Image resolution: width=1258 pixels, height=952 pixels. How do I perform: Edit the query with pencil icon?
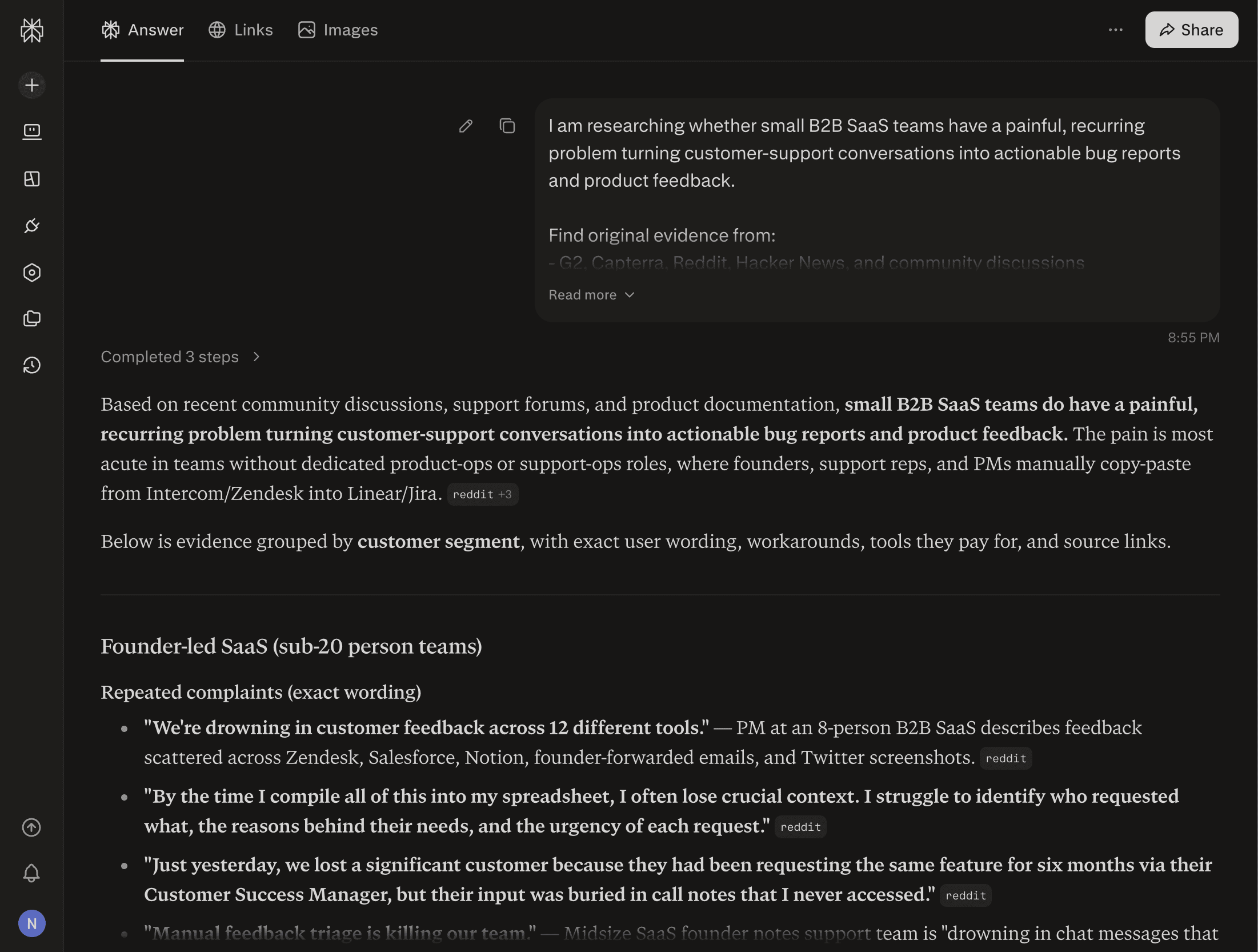tap(466, 126)
